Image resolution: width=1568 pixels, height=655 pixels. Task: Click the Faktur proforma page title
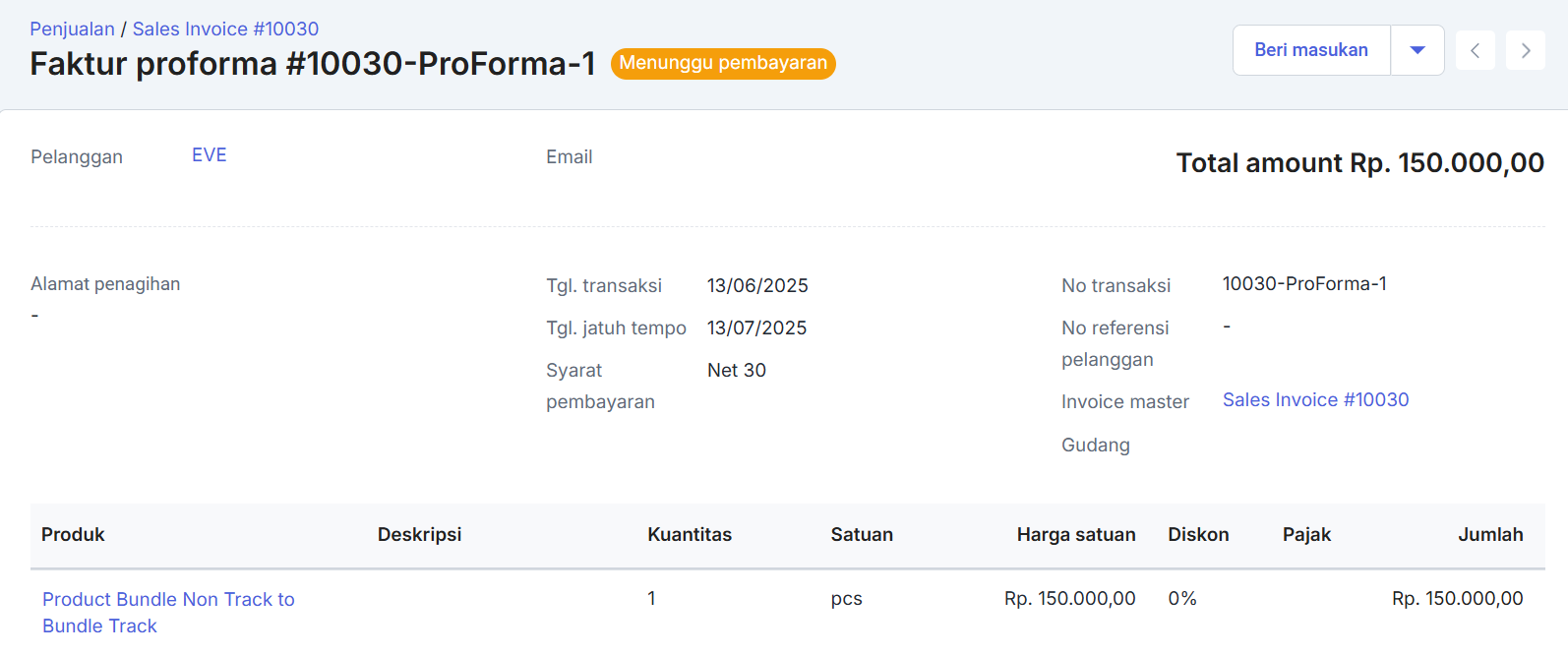point(312,64)
